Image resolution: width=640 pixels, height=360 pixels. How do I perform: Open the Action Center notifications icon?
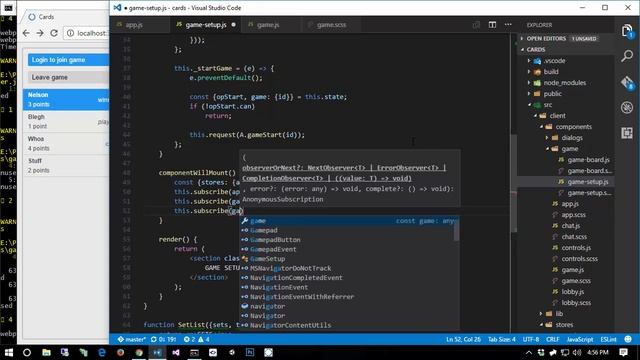coord(623,352)
